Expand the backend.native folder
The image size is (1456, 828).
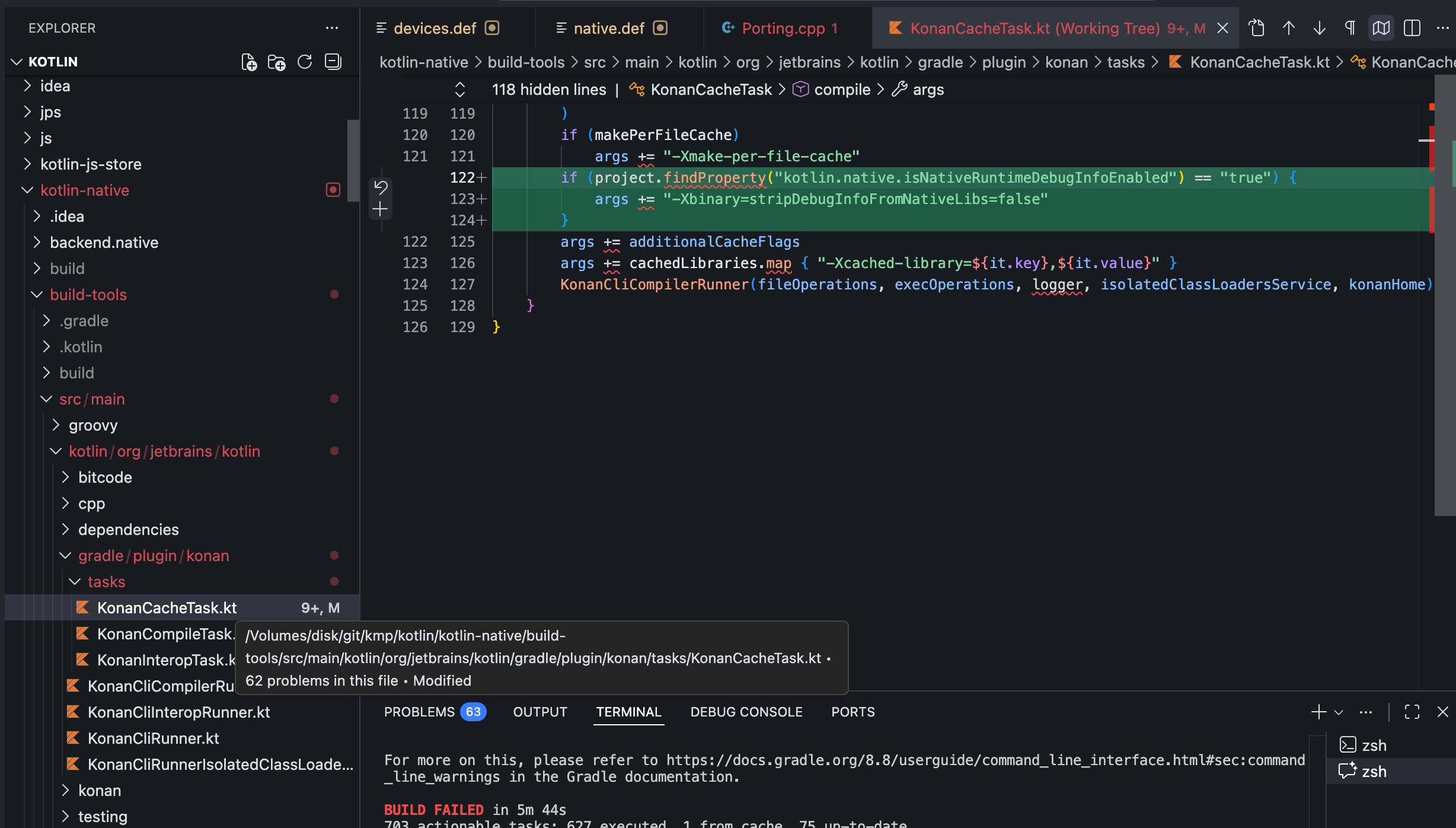(x=104, y=243)
